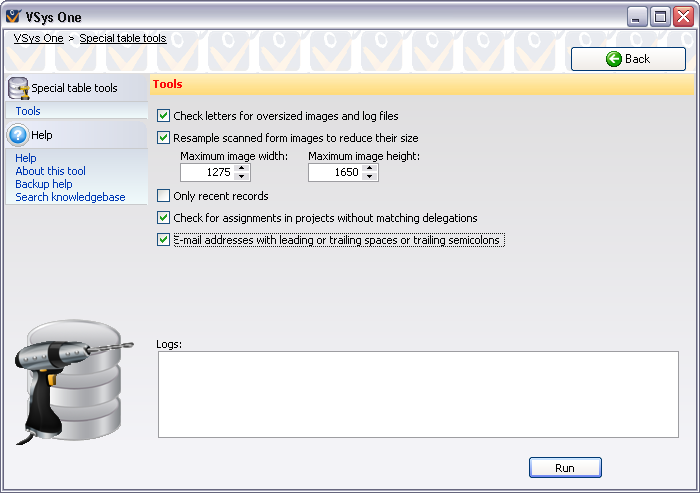700x493 pixels.
Task: Decrease Maximum image height using down arrow
Action: point(370,176)
